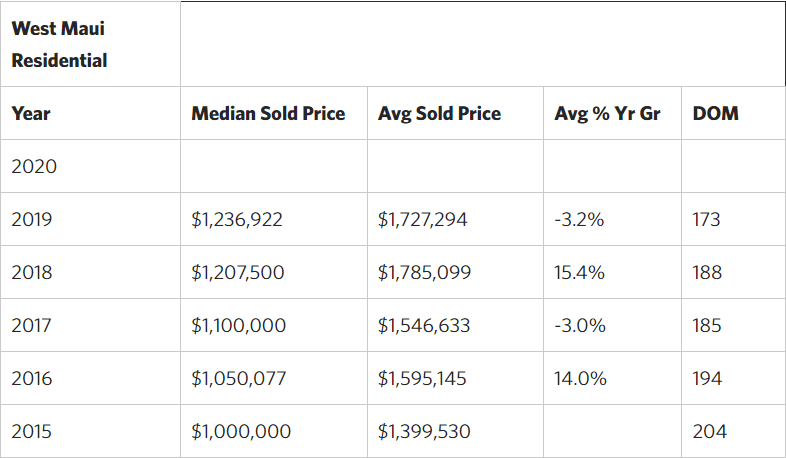Click the Median Sold Price header
Image resolution: width=786 pixels, height=458 pixels.
(x=268, y=113)
